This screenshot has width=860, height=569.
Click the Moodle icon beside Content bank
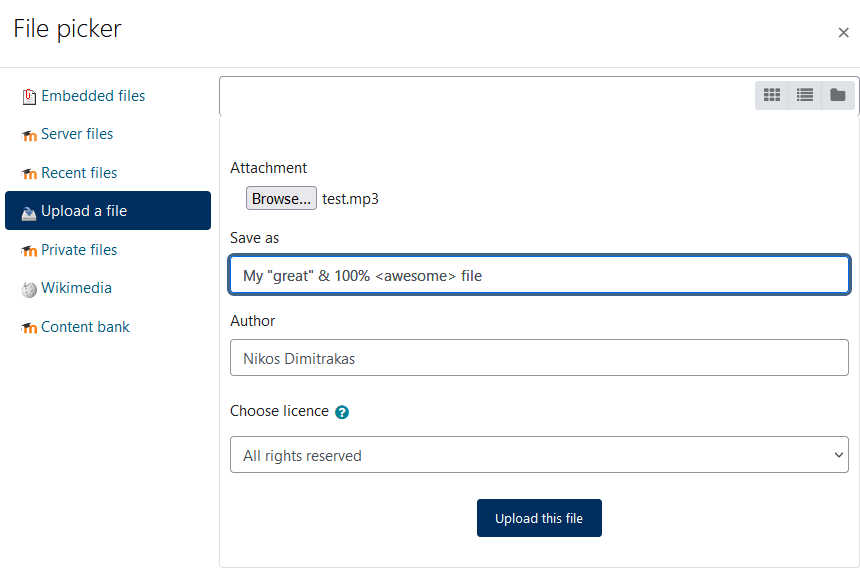click(x=29, y=328)
